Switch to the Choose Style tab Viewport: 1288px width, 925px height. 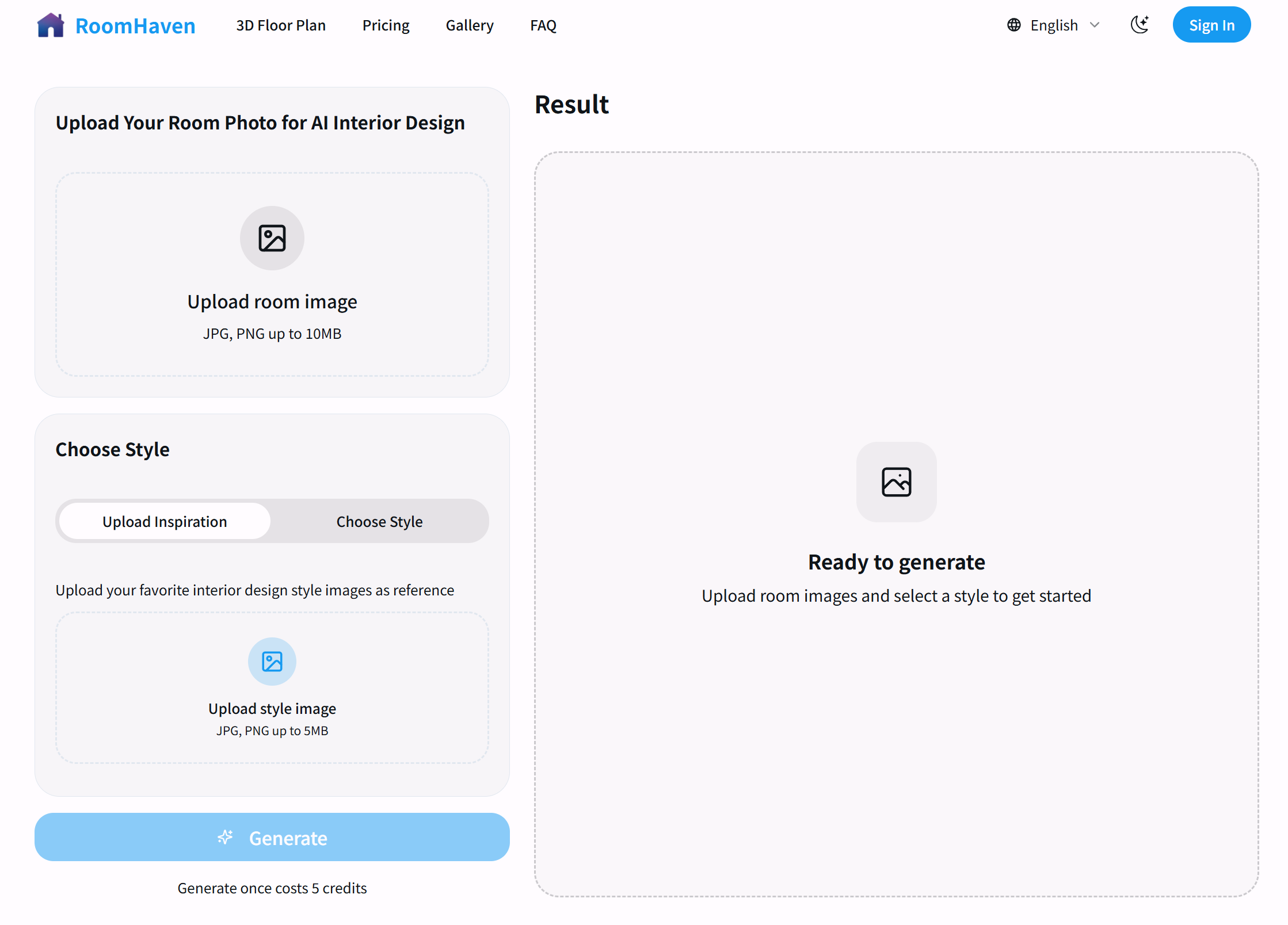point(379,522)
